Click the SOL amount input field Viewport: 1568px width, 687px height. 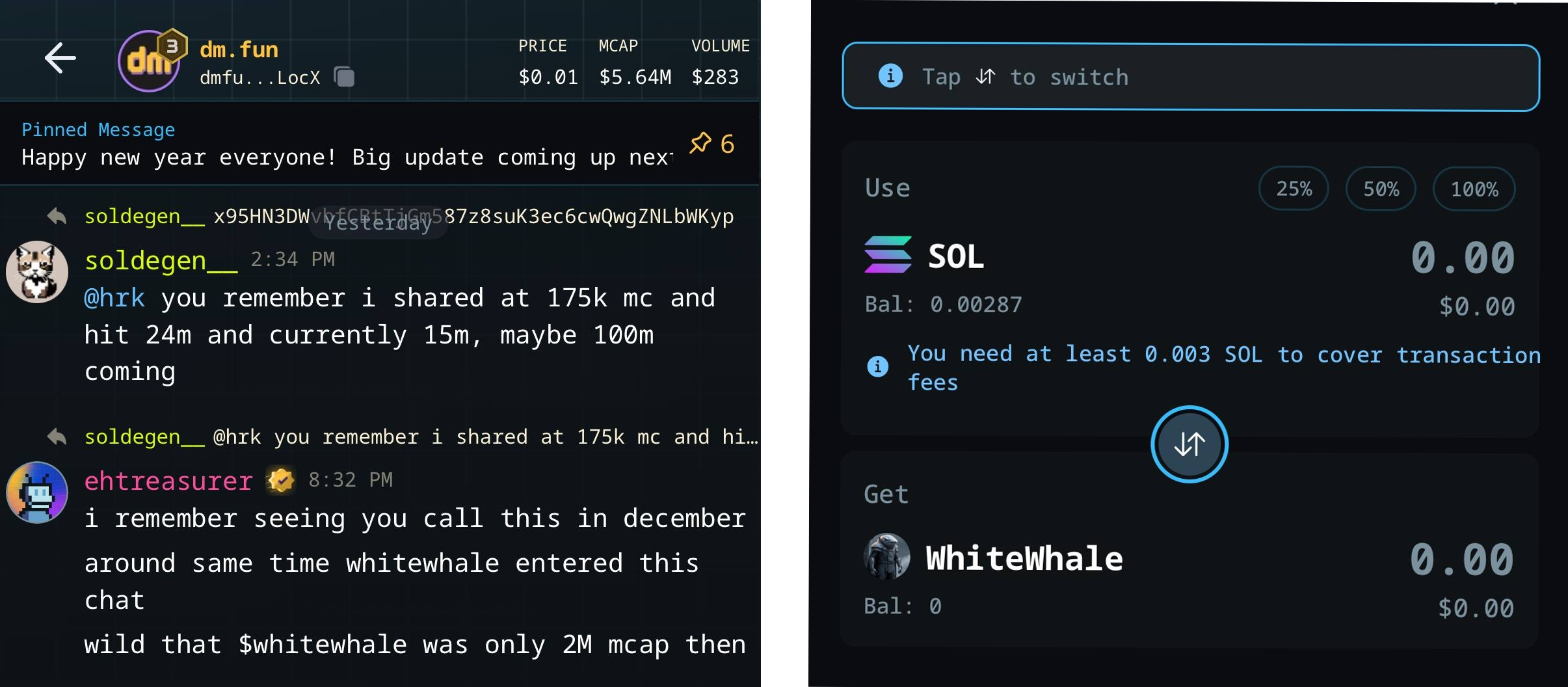coord(1462,258)
